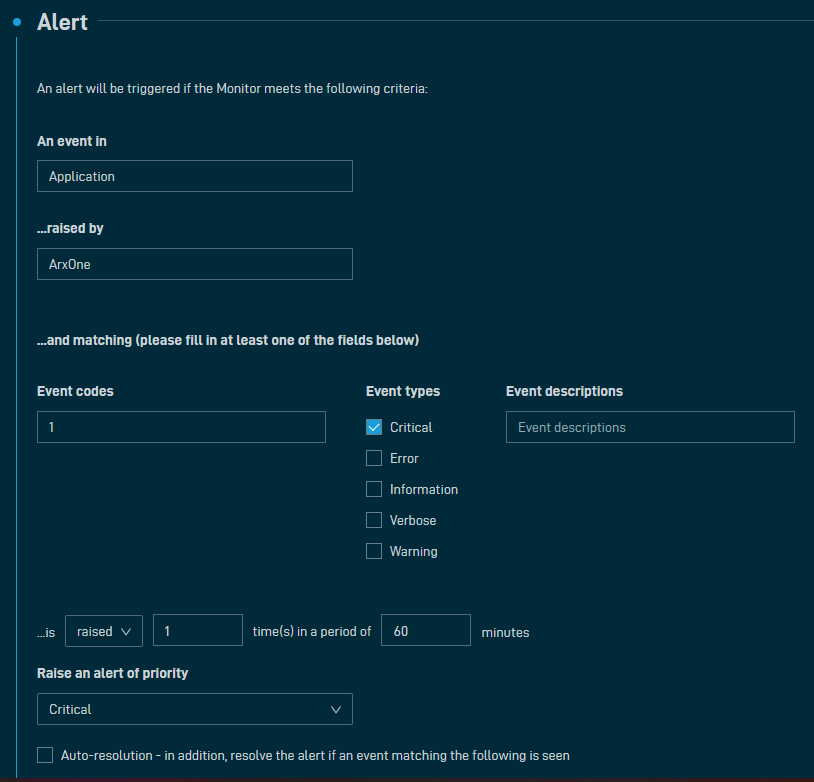Click into the Event descriptions field
Viewport: 814px width, 782px height.
tap(650, 427)
